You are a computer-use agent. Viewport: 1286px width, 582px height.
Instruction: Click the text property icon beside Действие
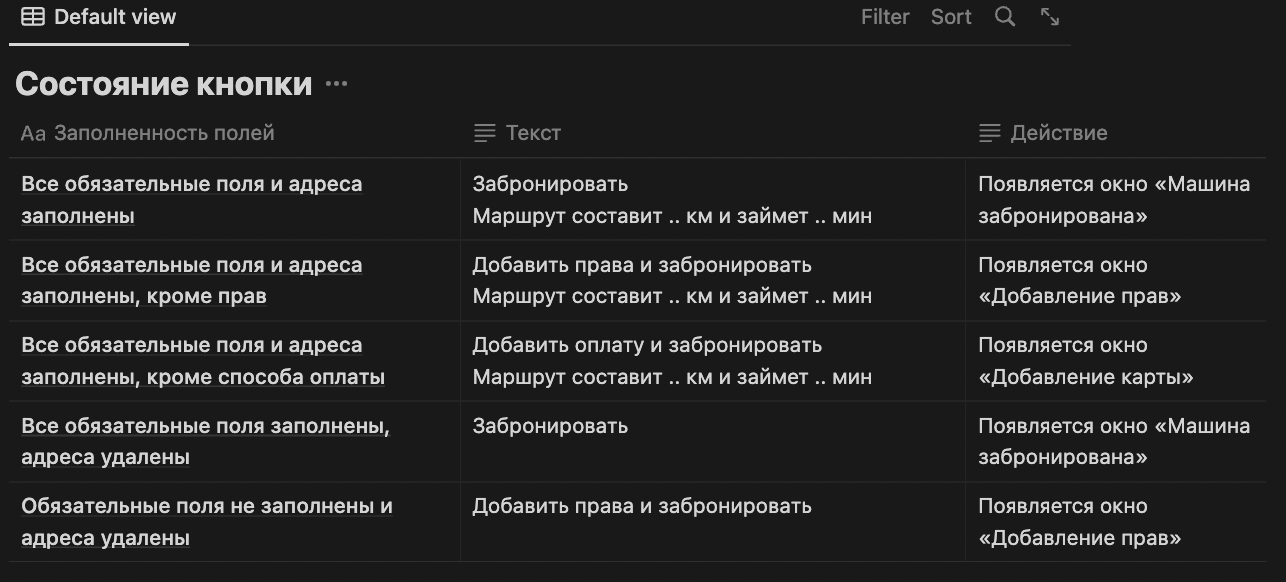tap(989, 132)
